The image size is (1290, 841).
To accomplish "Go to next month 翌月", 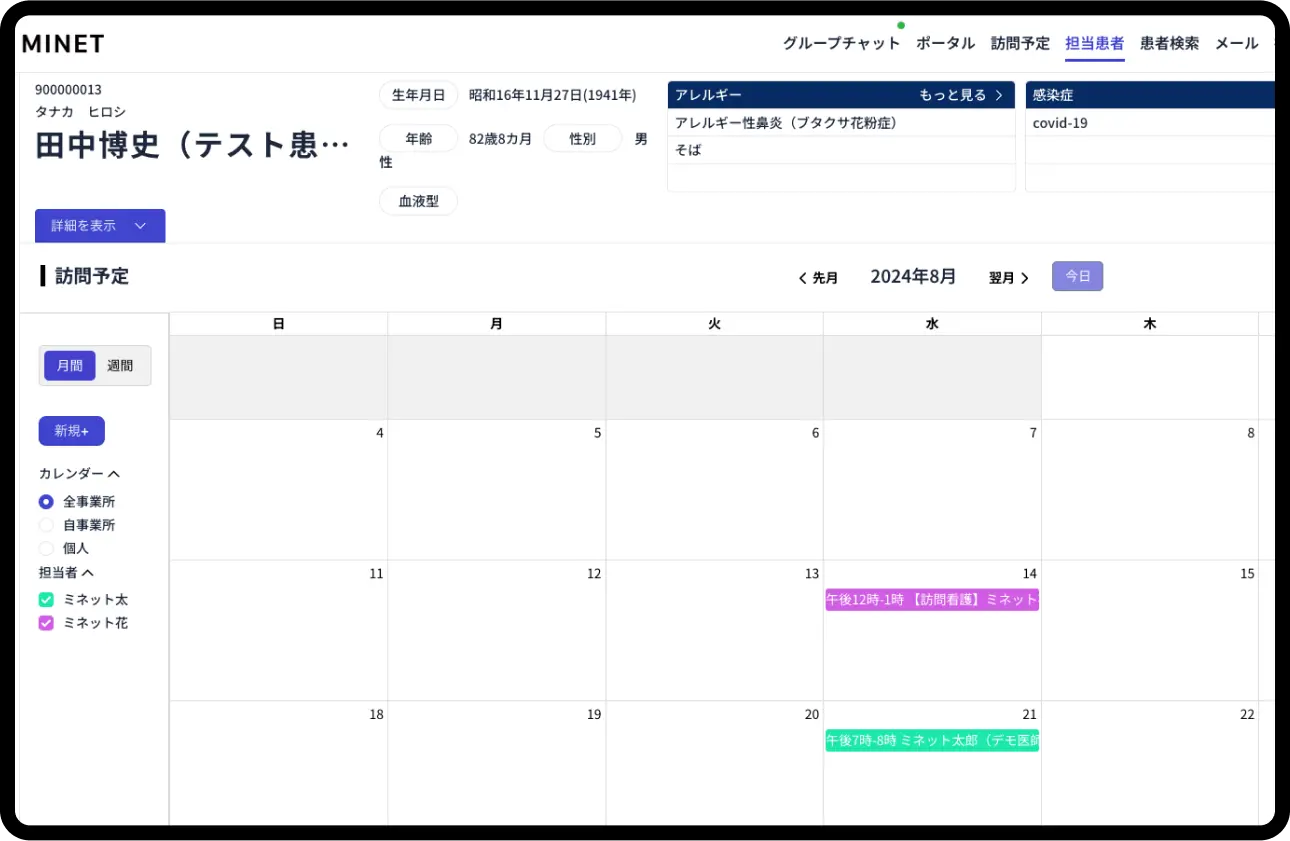I will point(1009,278).
